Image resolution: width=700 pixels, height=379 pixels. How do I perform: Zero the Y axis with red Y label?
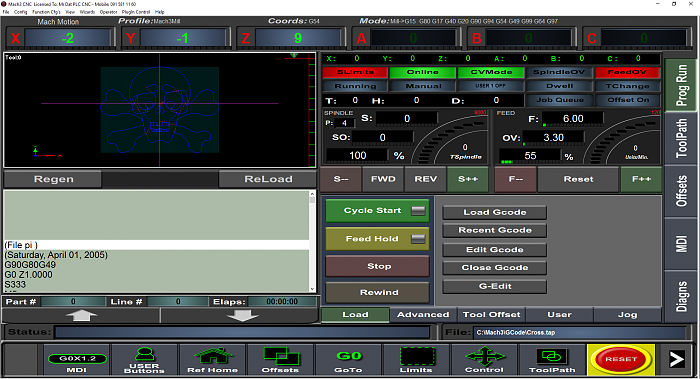pos(130,38)
